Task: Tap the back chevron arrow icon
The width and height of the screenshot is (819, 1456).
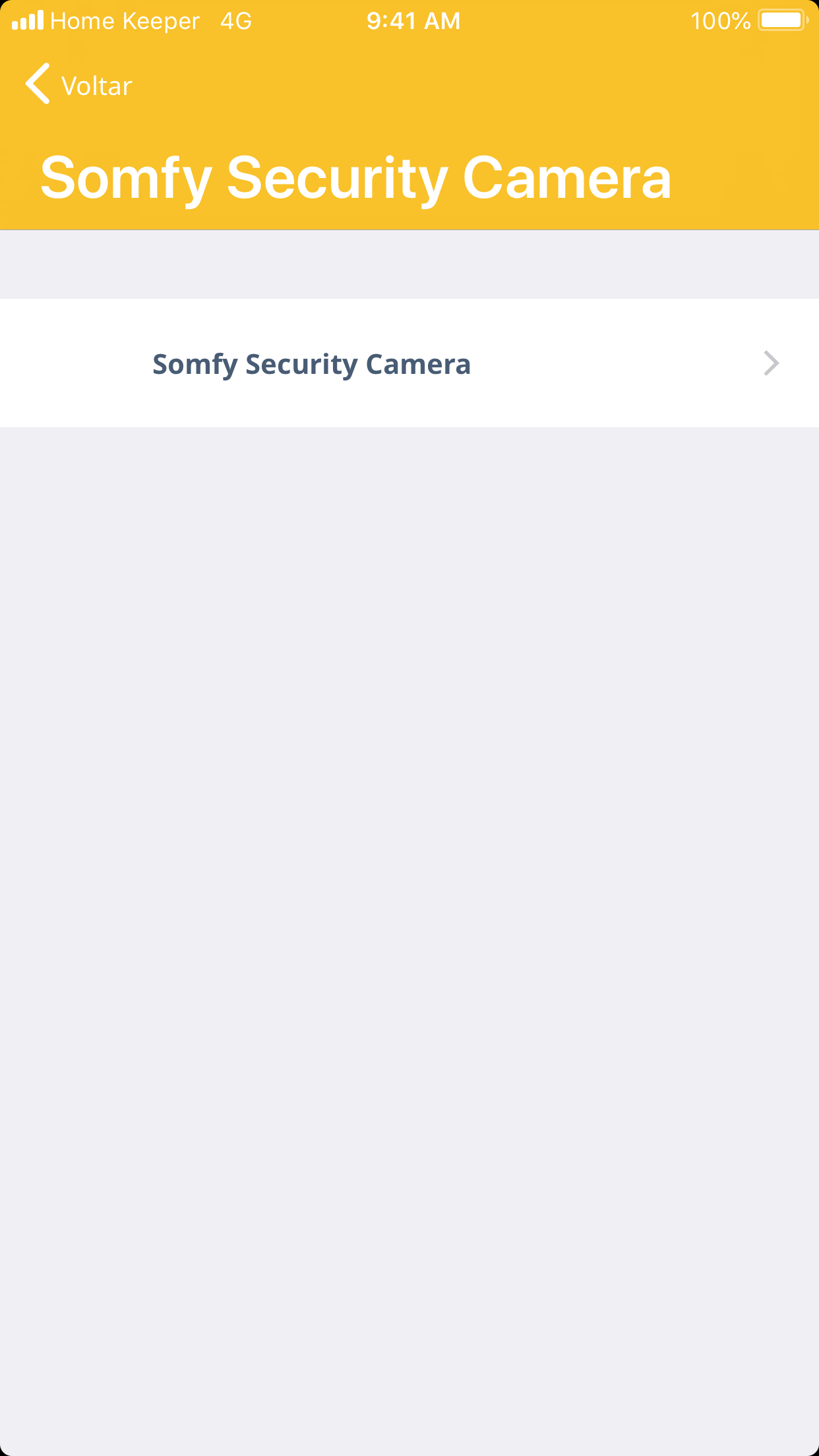Action: pyautogui.click(x=38, y=84)
